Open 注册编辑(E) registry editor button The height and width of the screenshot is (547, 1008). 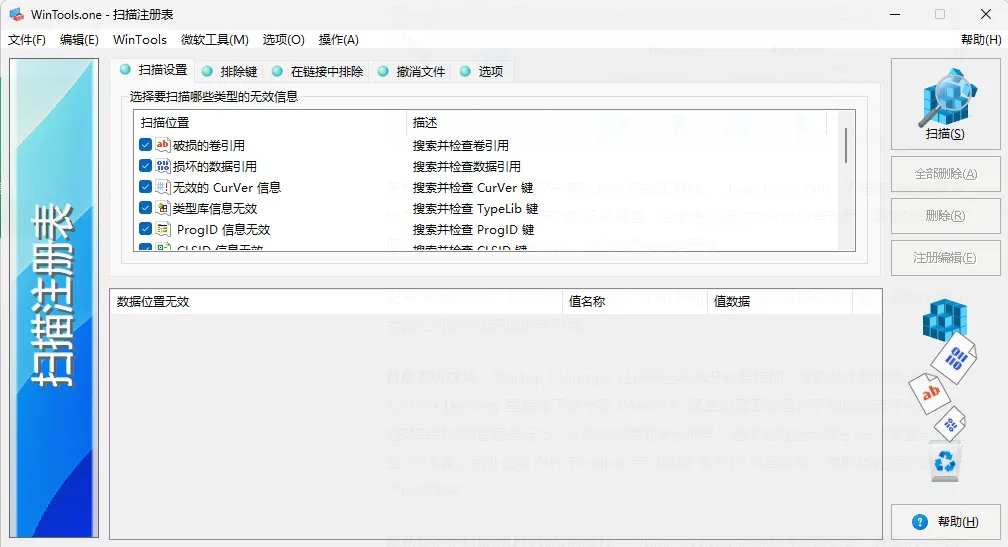pyautogui.click(x=945, y=258)
